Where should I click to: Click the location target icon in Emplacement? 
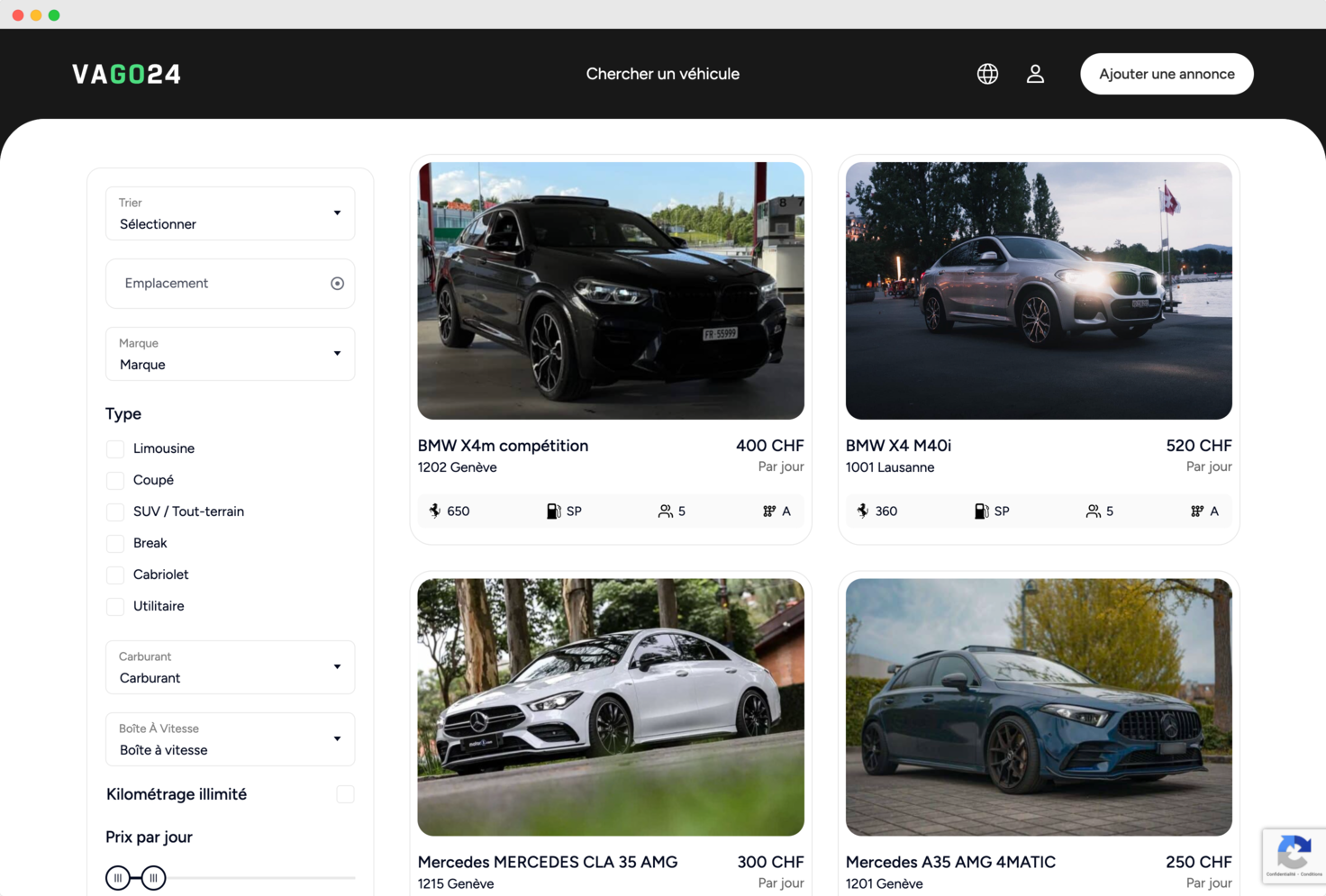337,284
